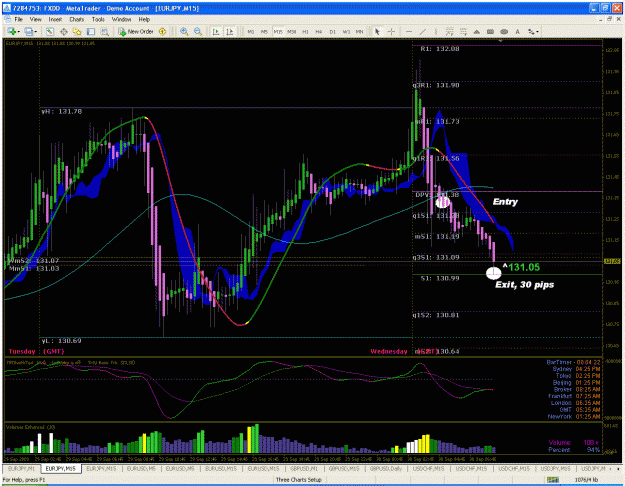Switch chart to H4 timeframe
This screenshot has height=486, width=625.
(318, 31)
